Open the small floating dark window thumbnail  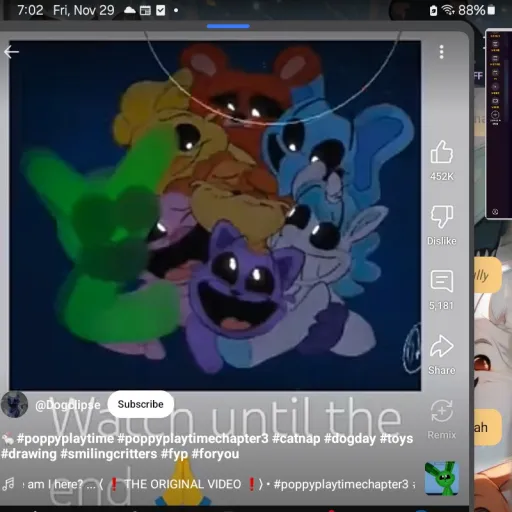pos(498,124)
